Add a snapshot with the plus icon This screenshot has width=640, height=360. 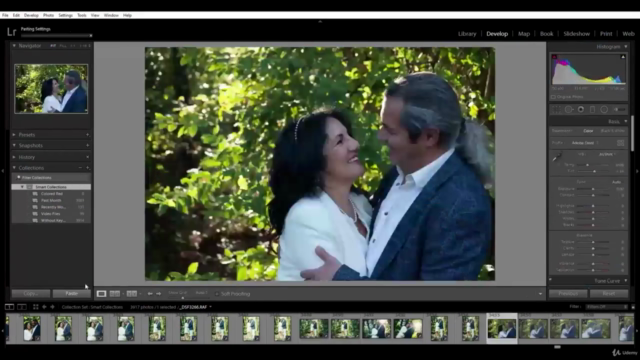[87, 145]
